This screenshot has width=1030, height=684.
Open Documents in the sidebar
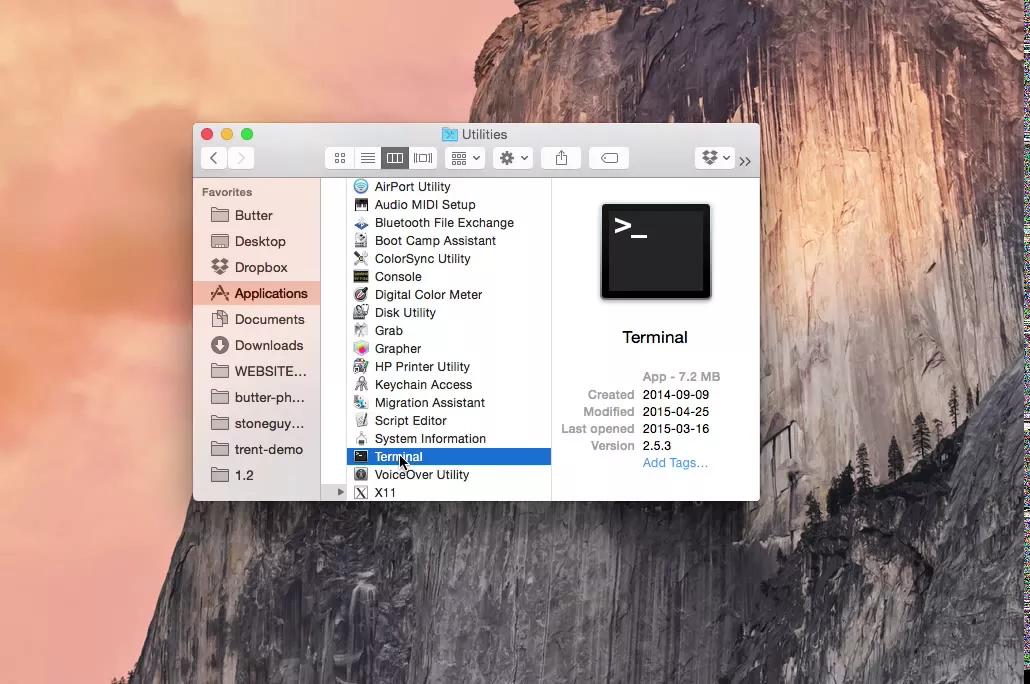coord(258,319)
